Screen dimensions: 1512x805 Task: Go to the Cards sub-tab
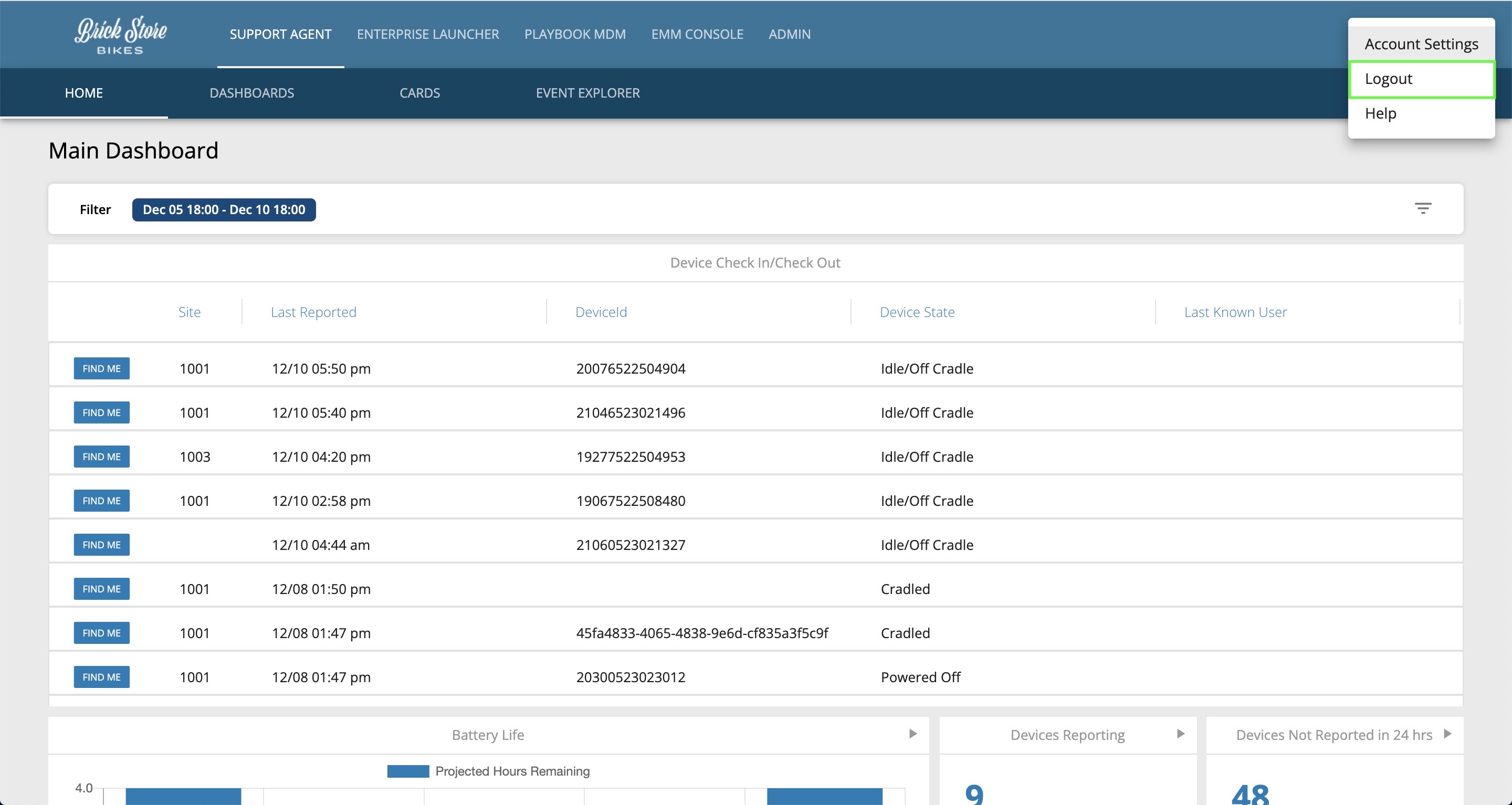point(419,93)
